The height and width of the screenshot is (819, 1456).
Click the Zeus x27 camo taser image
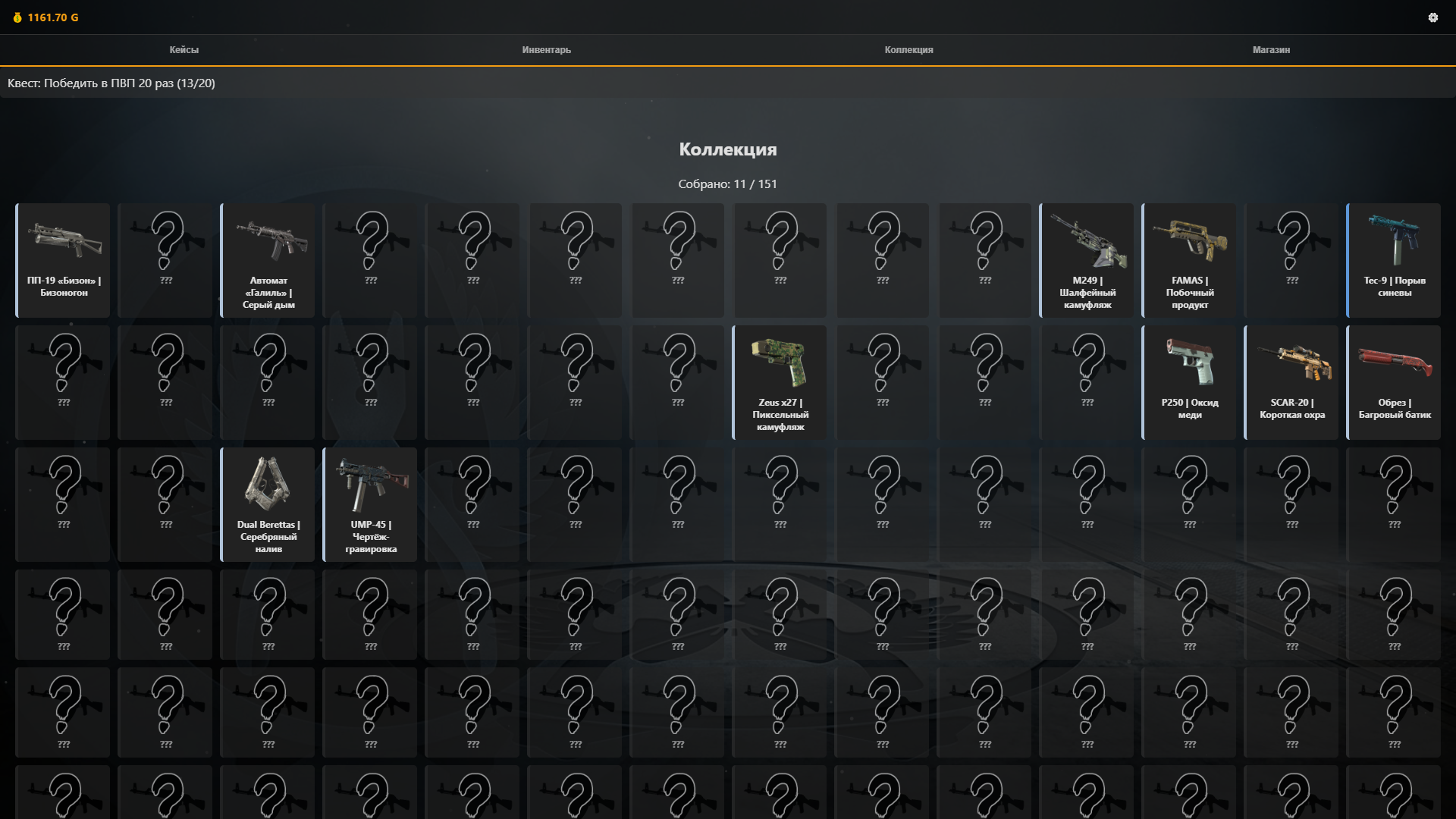click(x=780, y=362)
